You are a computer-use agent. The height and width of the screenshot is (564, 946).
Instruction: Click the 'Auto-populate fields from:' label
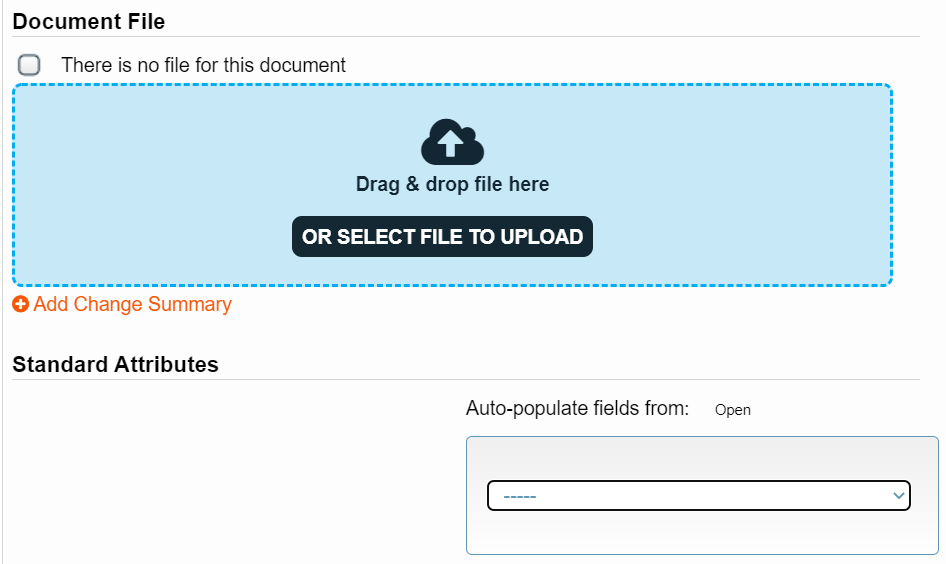tap(577, 408)
